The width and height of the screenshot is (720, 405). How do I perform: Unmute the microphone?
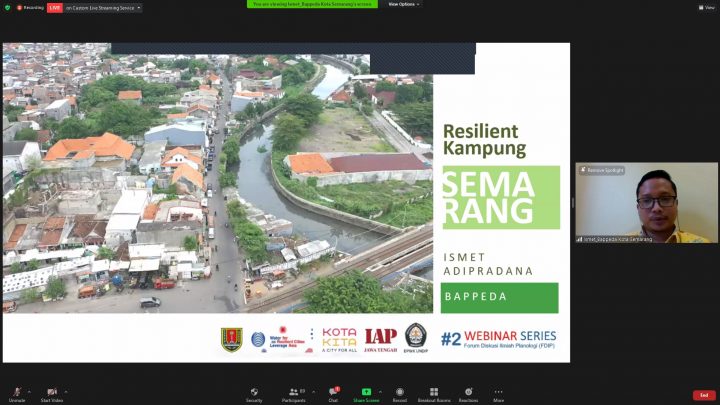[x=17, y=392]
